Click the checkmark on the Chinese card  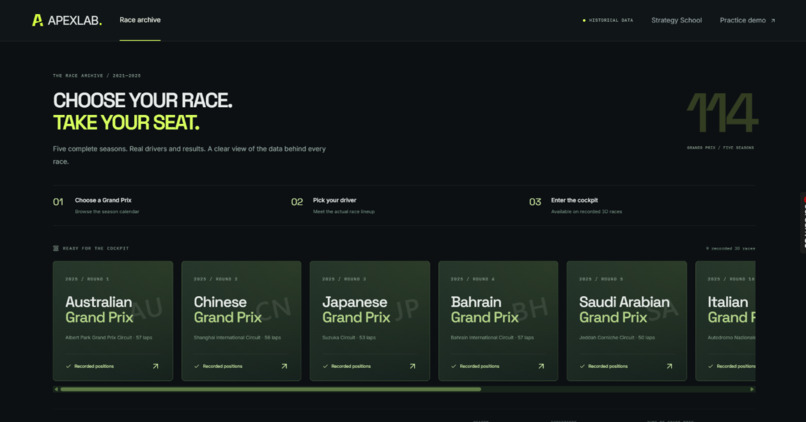coord(197,366)
